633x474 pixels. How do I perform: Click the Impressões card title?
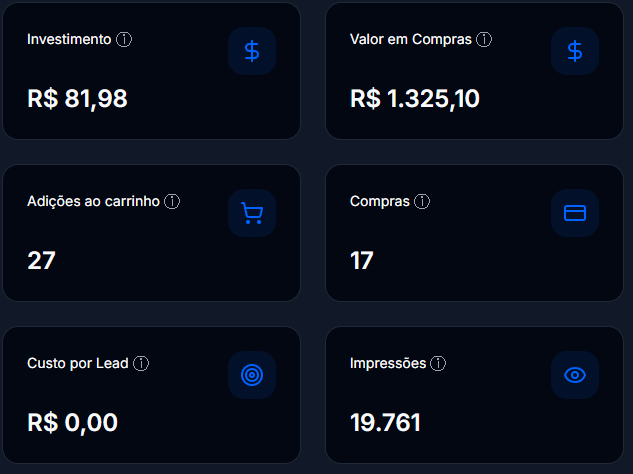388,364
